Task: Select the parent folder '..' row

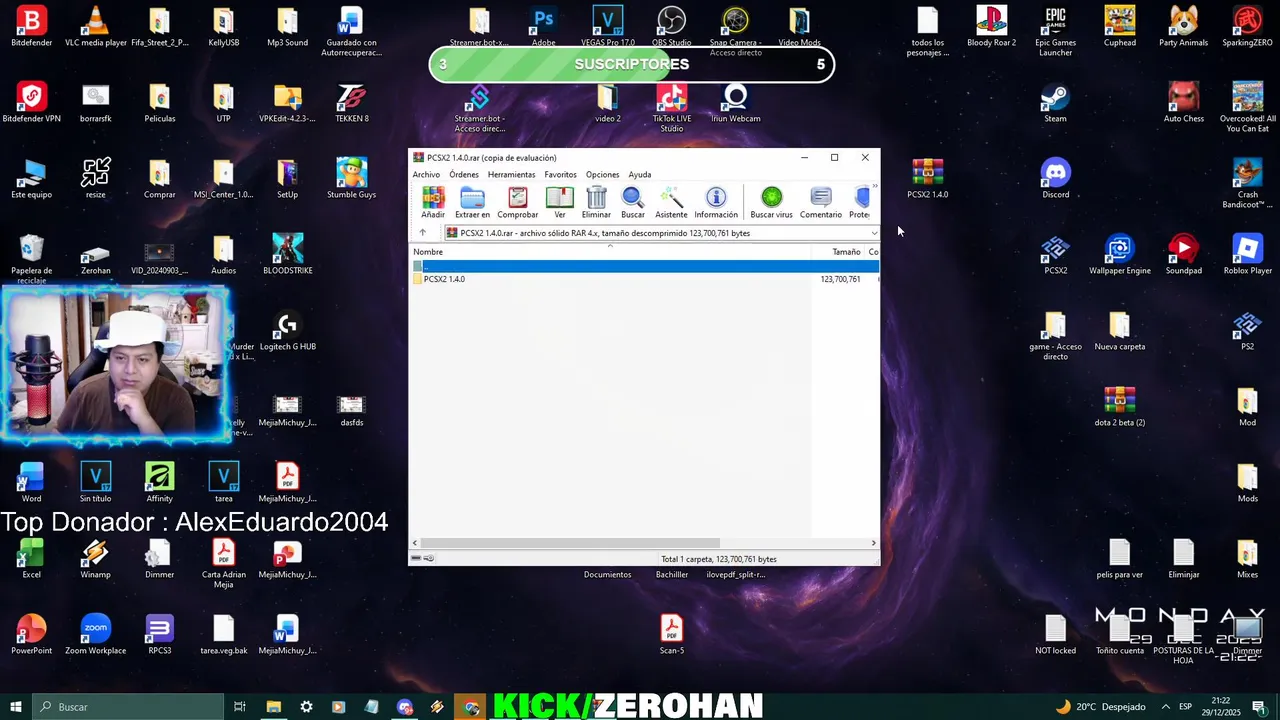Action: click(645, 266)
